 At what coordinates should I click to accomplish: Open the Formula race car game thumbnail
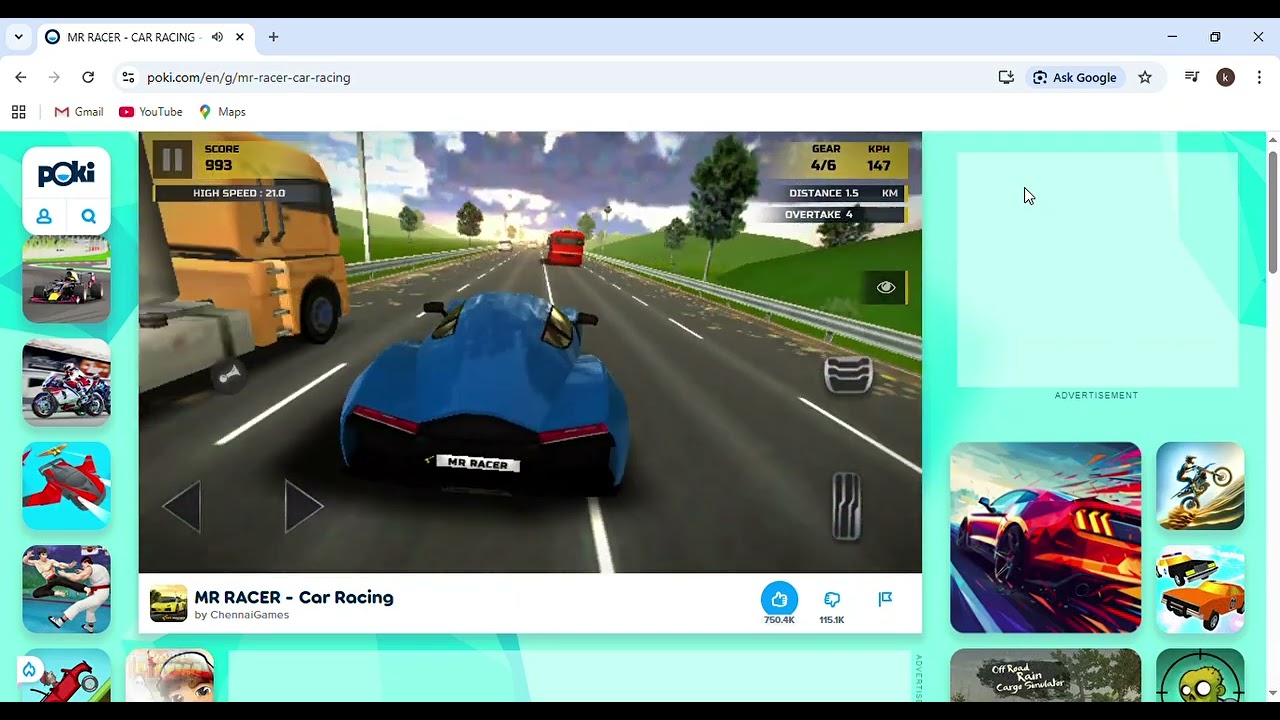67,279
